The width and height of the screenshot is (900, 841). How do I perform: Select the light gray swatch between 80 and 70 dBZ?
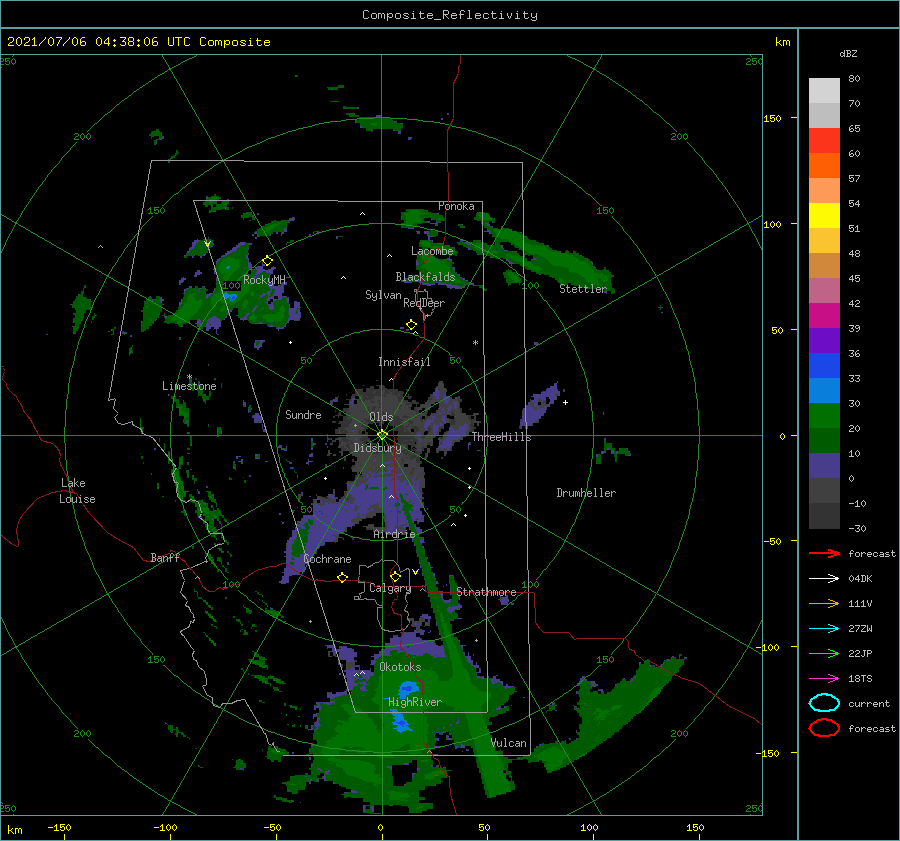824,91
